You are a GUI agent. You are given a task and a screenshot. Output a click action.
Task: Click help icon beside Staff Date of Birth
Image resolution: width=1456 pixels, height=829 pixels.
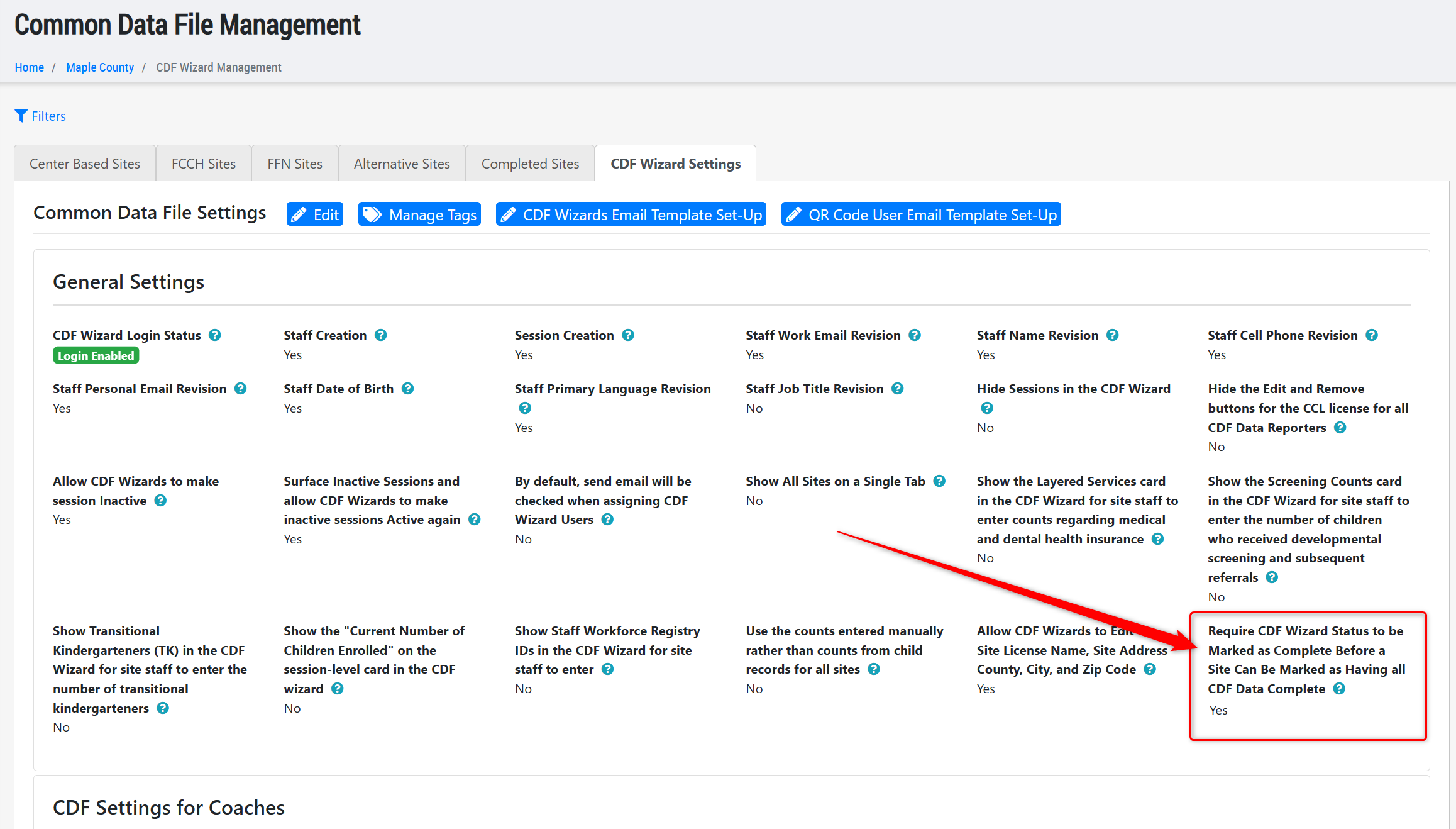tap(407, 389)
